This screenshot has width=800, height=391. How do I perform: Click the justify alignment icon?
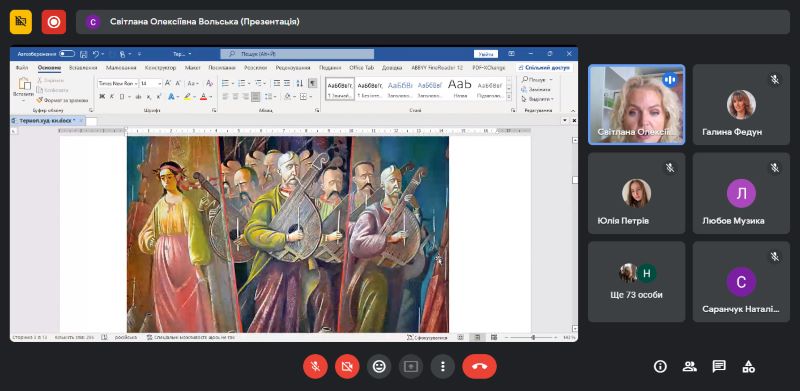[x=255, y=96]
